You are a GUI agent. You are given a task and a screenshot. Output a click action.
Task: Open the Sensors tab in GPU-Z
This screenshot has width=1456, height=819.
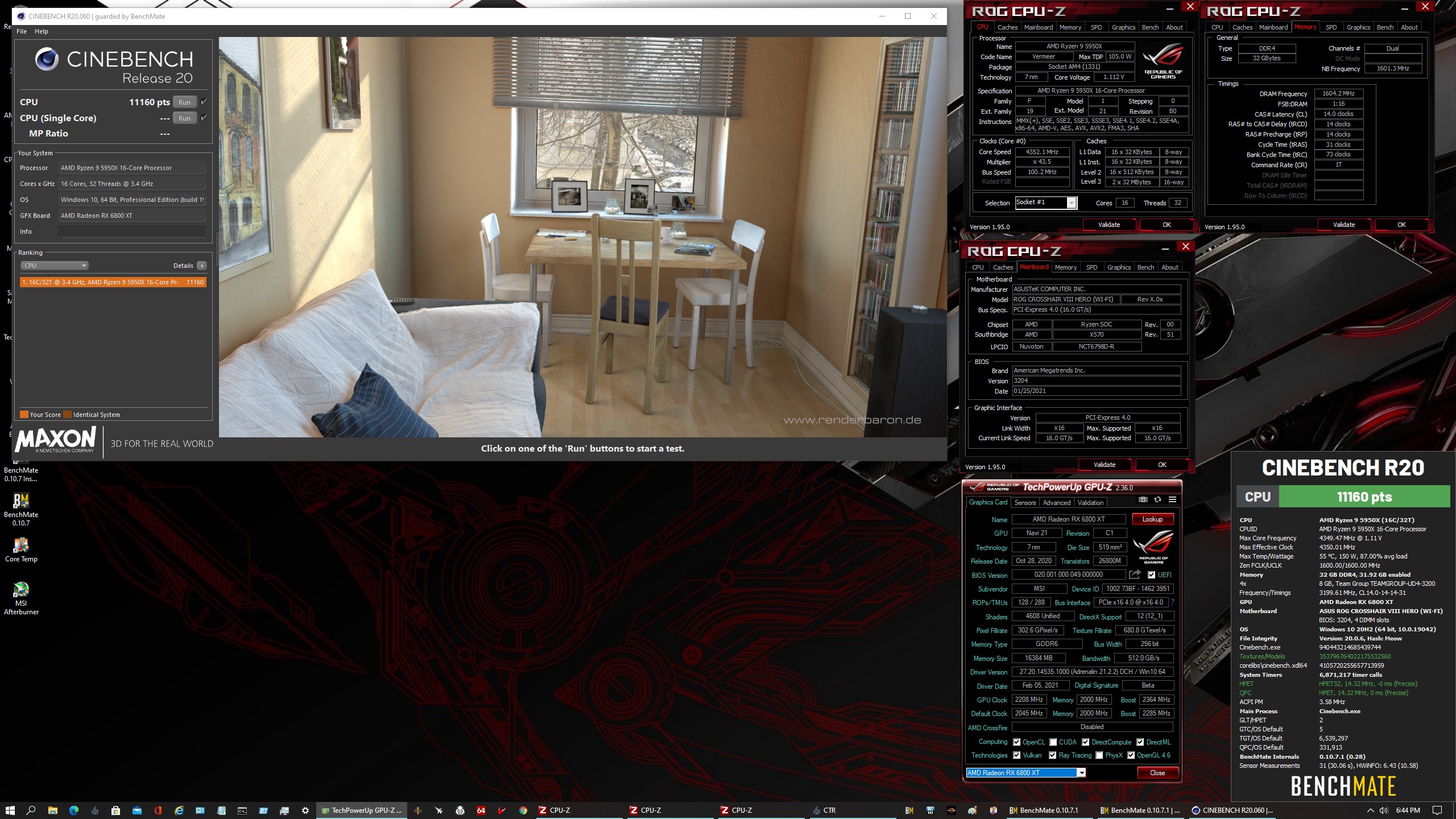click(1025, 503)
